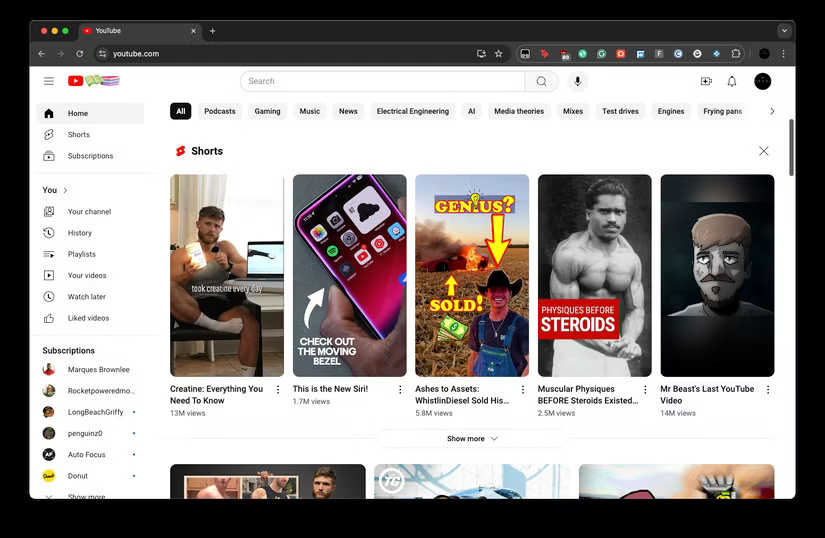The height and width of the screenshot is (538, 825).
Task: Dismiss the Shorts shelf
Action: click(763, 151)
